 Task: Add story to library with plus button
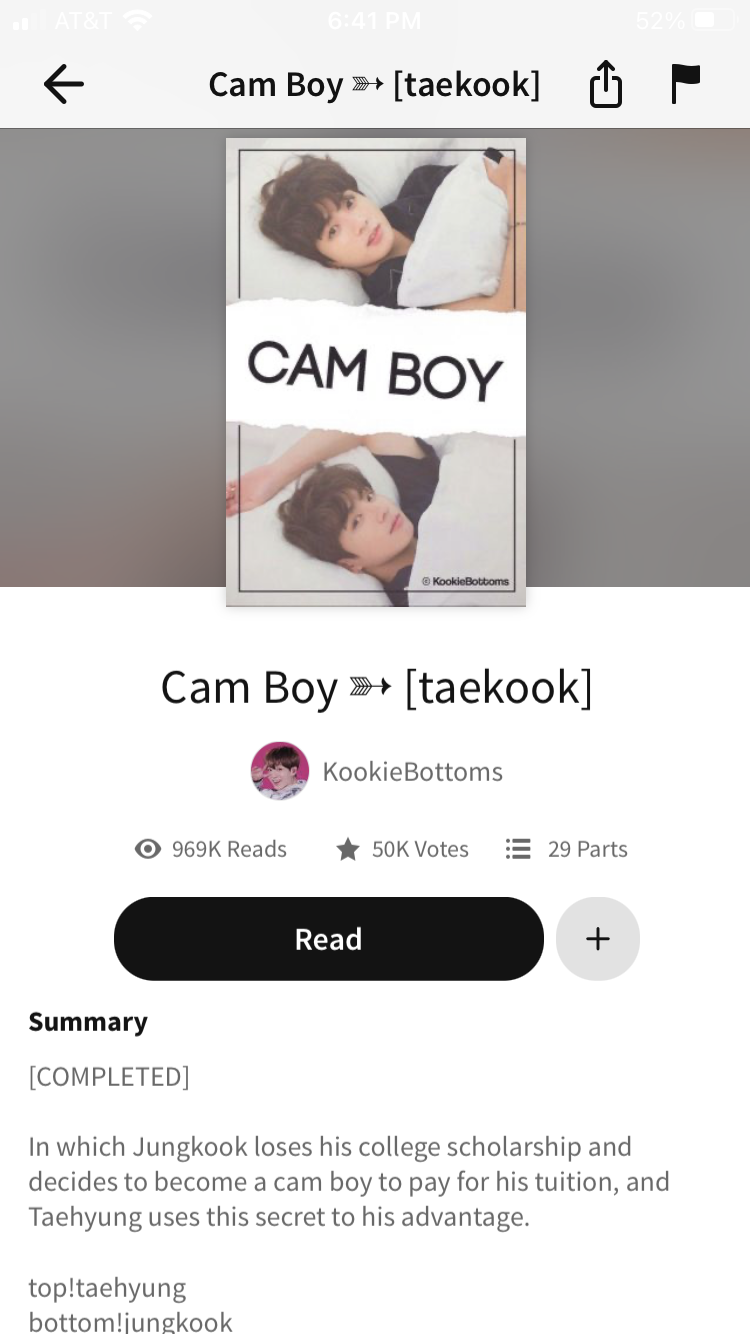(598, 939)
